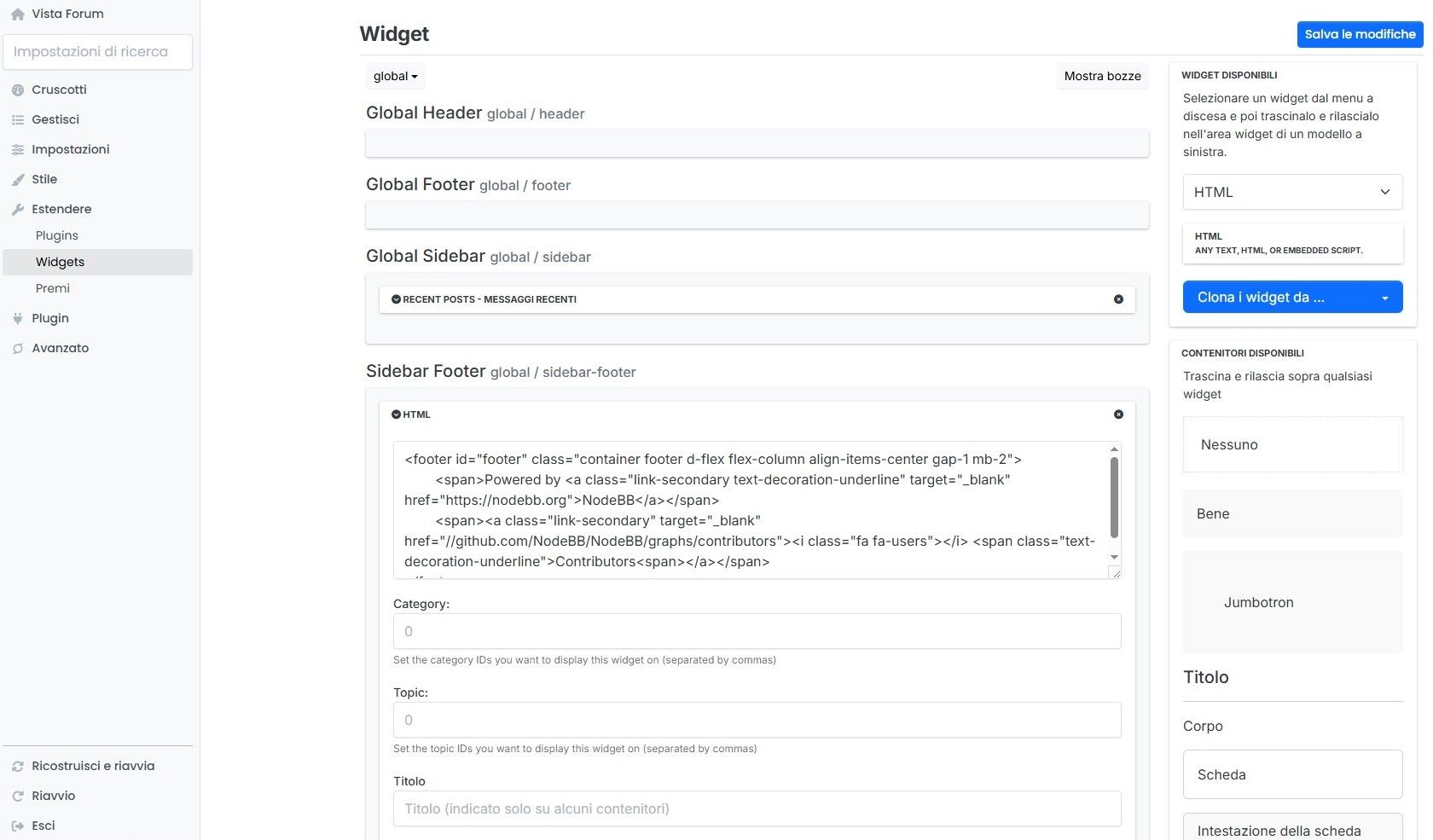Toggle Mostra bozze drafts view
1433x840 pixels.
pos(1102,76)
